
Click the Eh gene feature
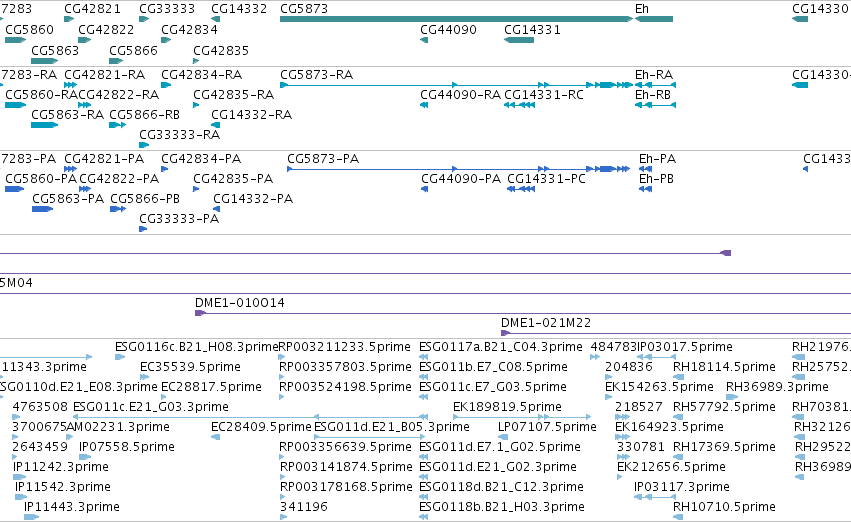point(654,19)
